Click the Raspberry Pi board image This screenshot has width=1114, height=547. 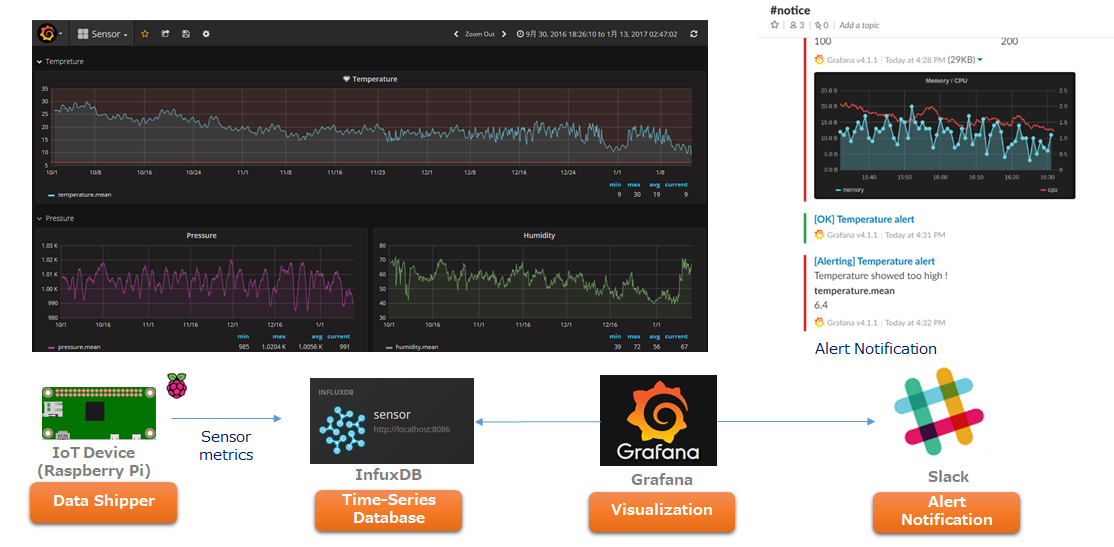point(99,414)
